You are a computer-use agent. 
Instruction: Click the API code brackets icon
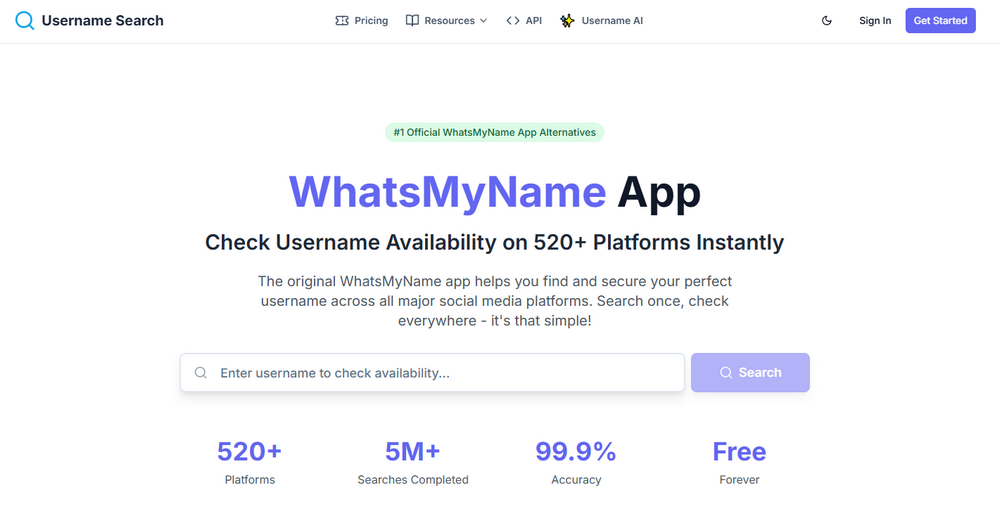coord(513,20)
